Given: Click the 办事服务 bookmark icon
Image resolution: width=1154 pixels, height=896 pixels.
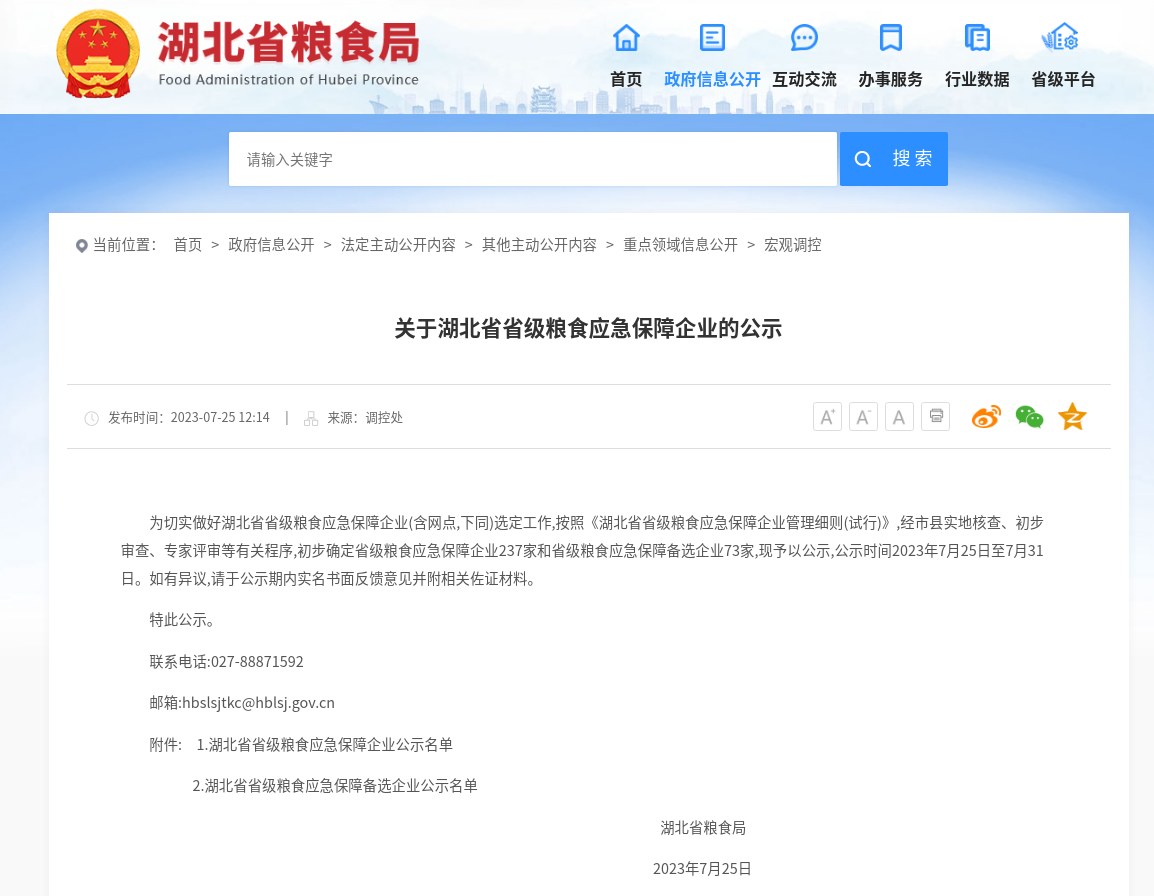Looking at the screenshot, I should tap(891, 38).
